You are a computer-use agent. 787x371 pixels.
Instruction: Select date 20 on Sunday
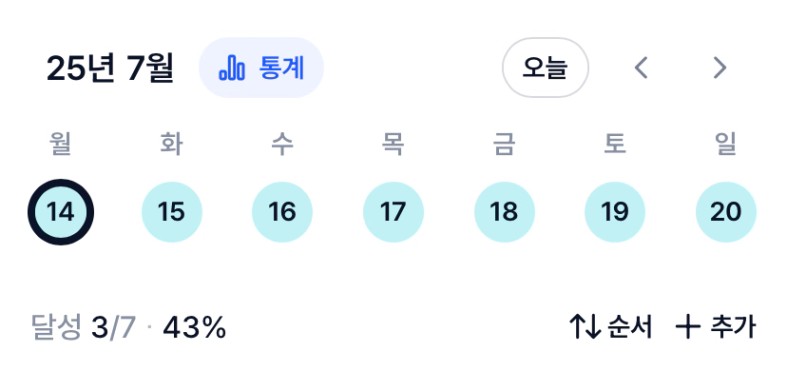click(726, 212)
